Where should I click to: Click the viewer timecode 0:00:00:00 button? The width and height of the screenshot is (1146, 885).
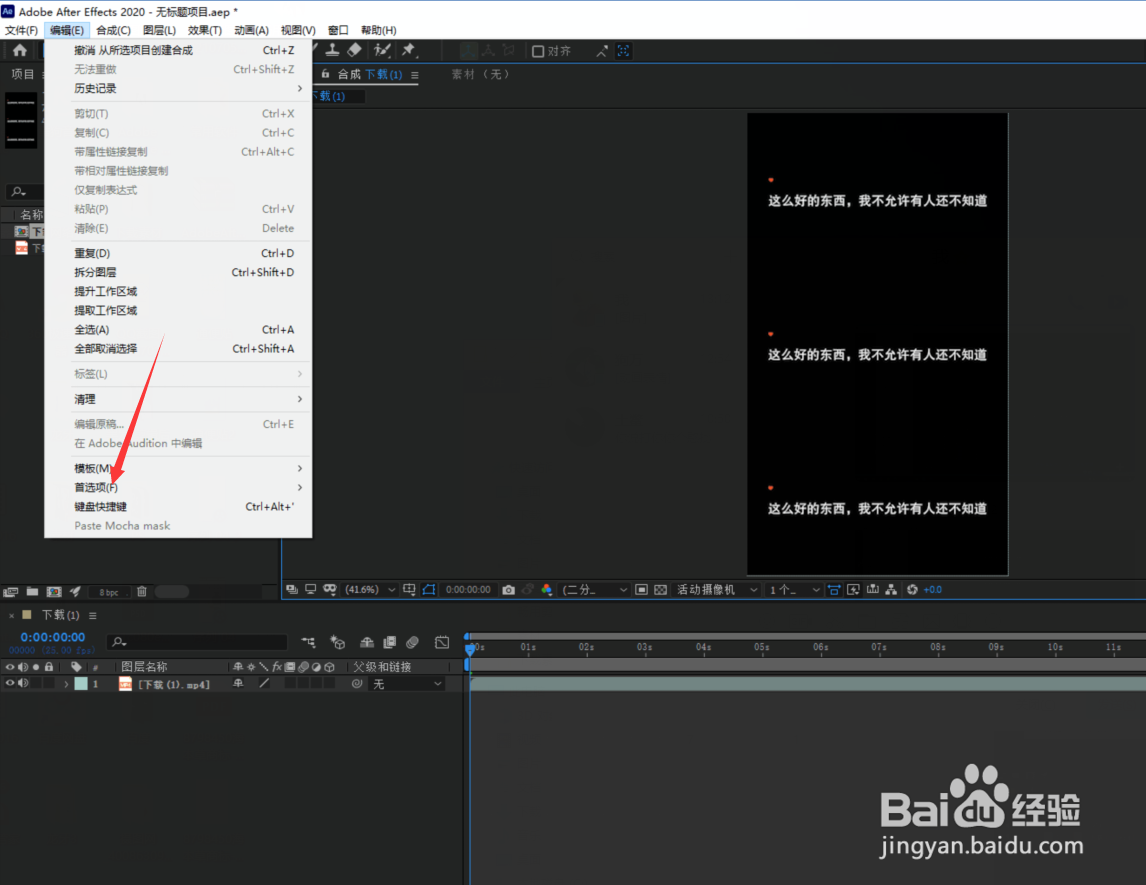click(468, 590)
